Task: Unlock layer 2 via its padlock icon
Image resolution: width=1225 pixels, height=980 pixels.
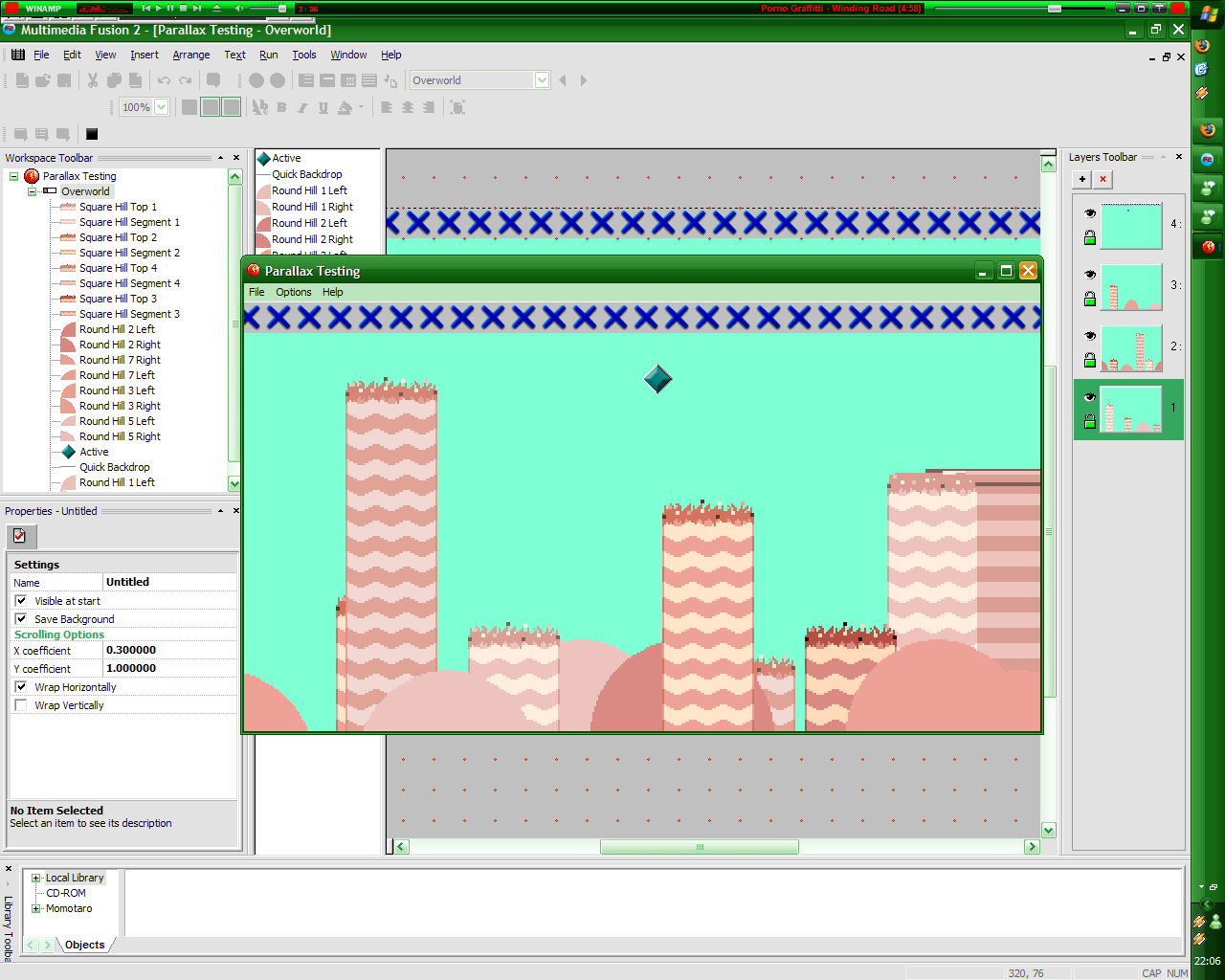Action: 1089,361
